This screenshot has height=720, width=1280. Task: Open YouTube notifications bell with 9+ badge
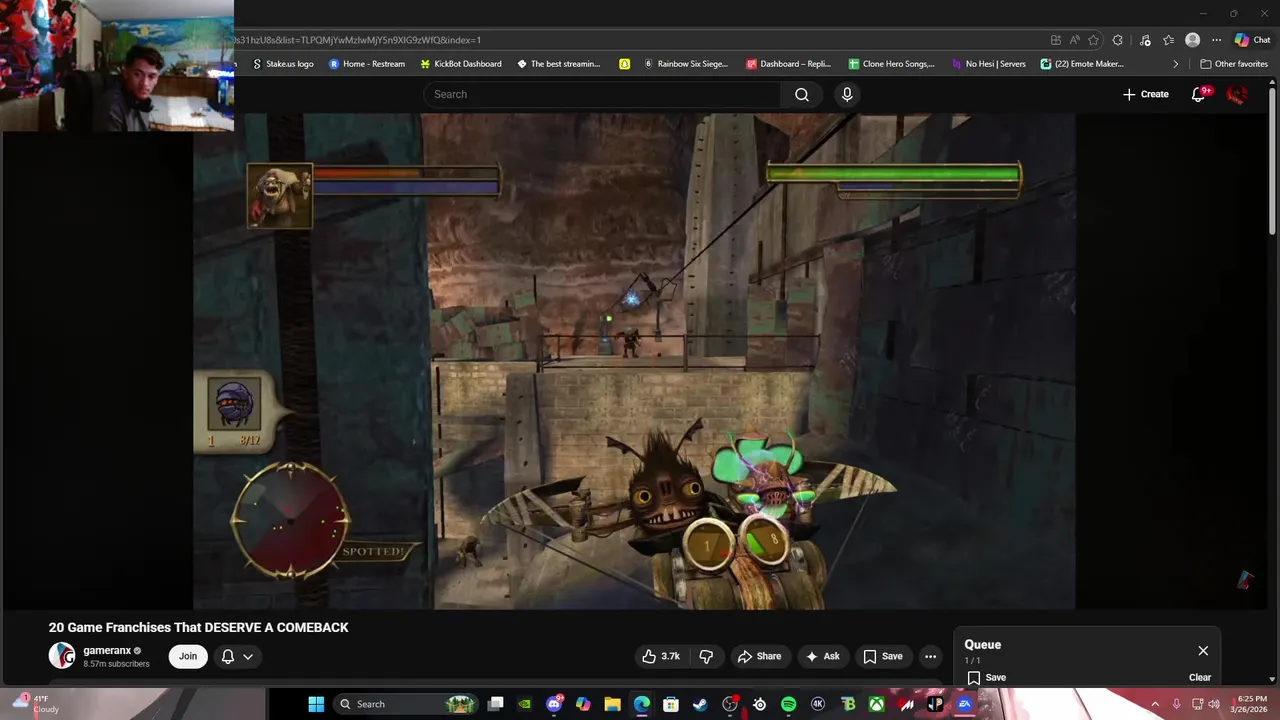pos(1199,94)
